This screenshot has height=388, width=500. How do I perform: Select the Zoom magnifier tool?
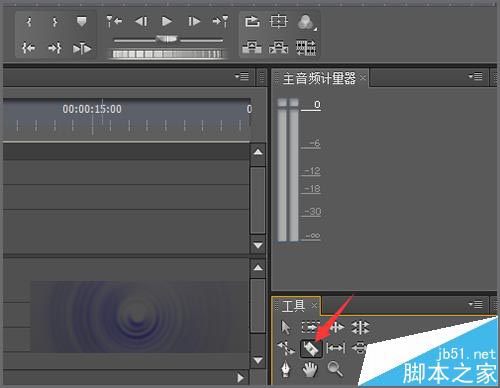point(335,369)
